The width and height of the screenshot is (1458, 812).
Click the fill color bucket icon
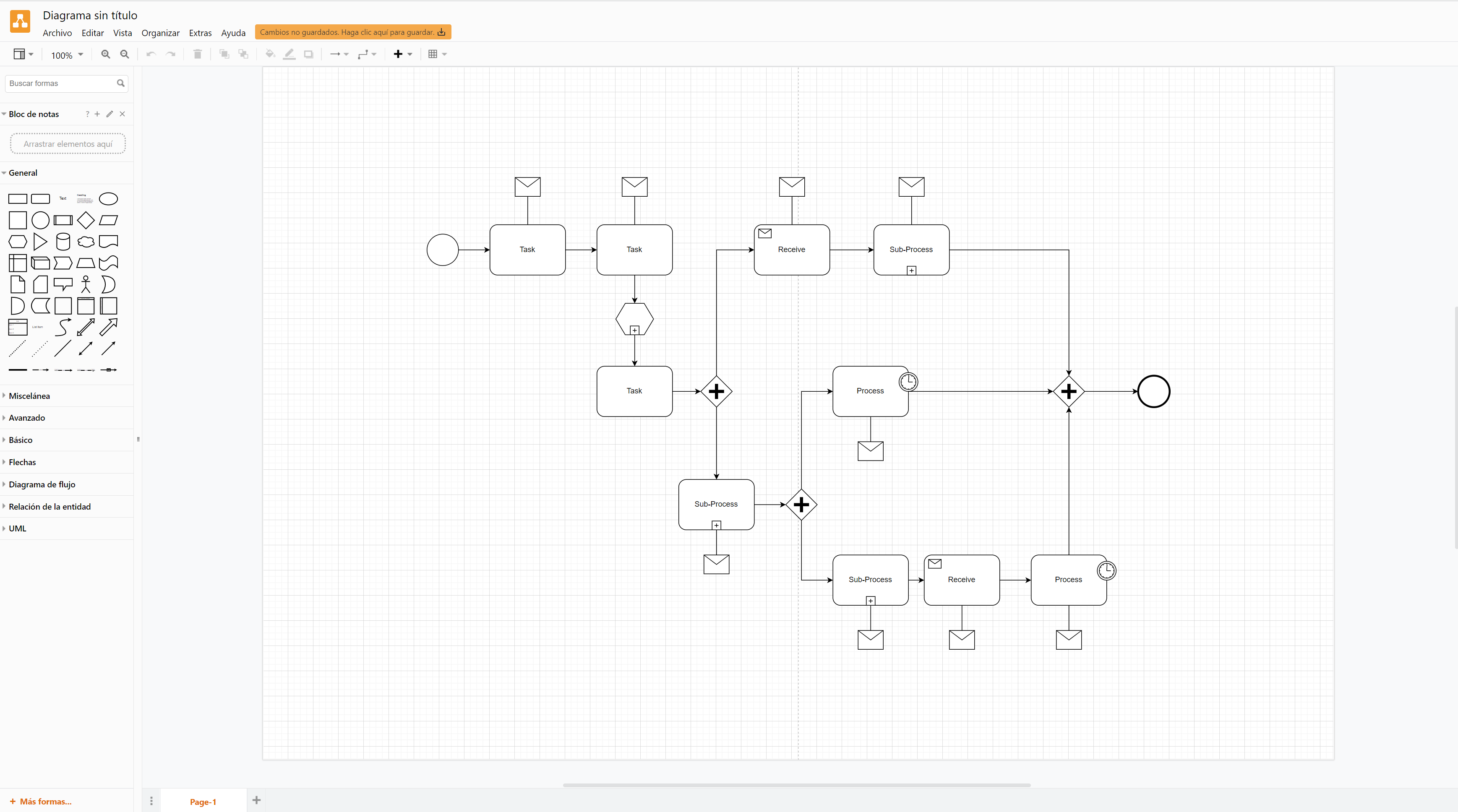(270, 55)
